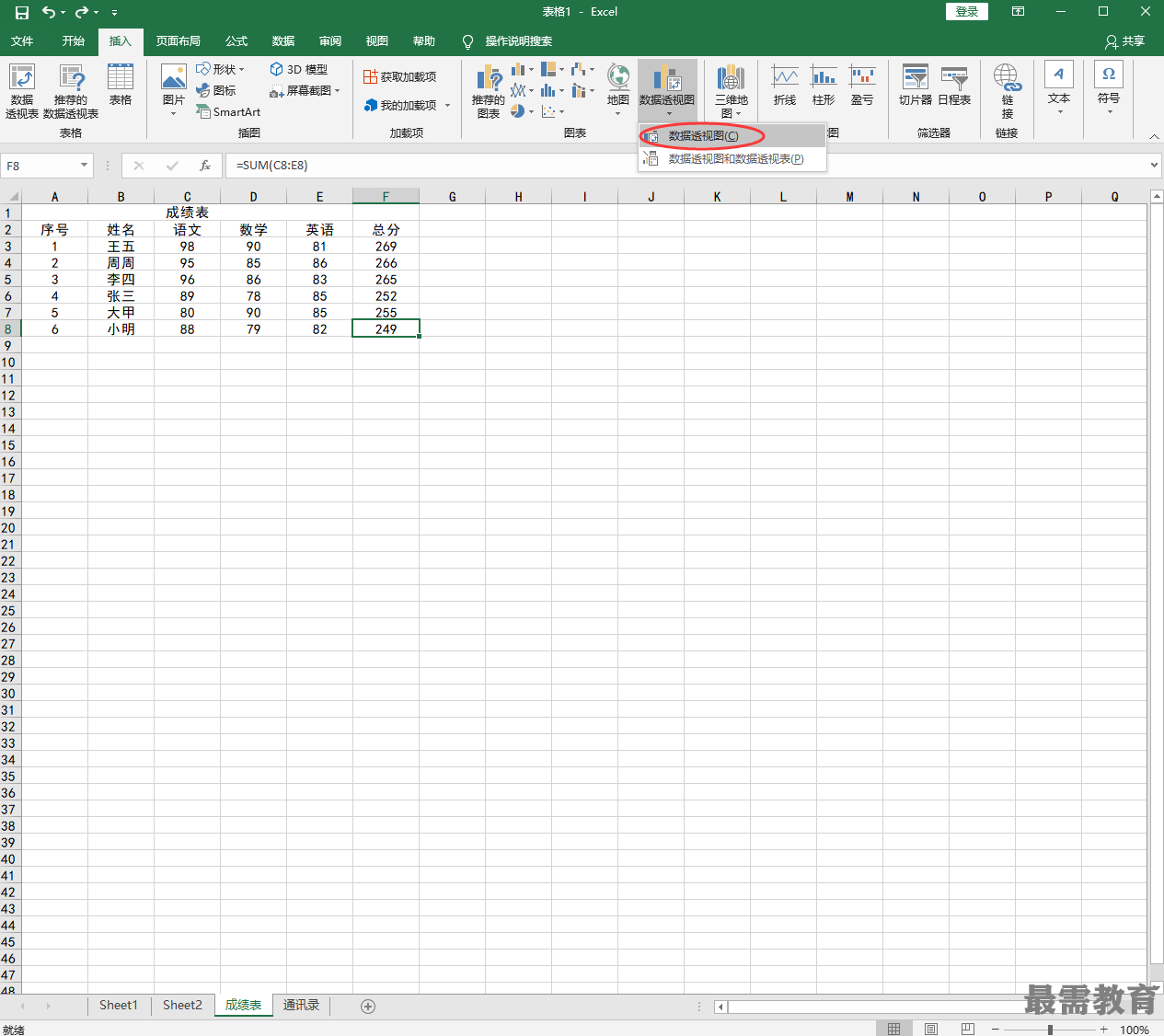Insert a Table (表格) from ribbon

(121, 85)
